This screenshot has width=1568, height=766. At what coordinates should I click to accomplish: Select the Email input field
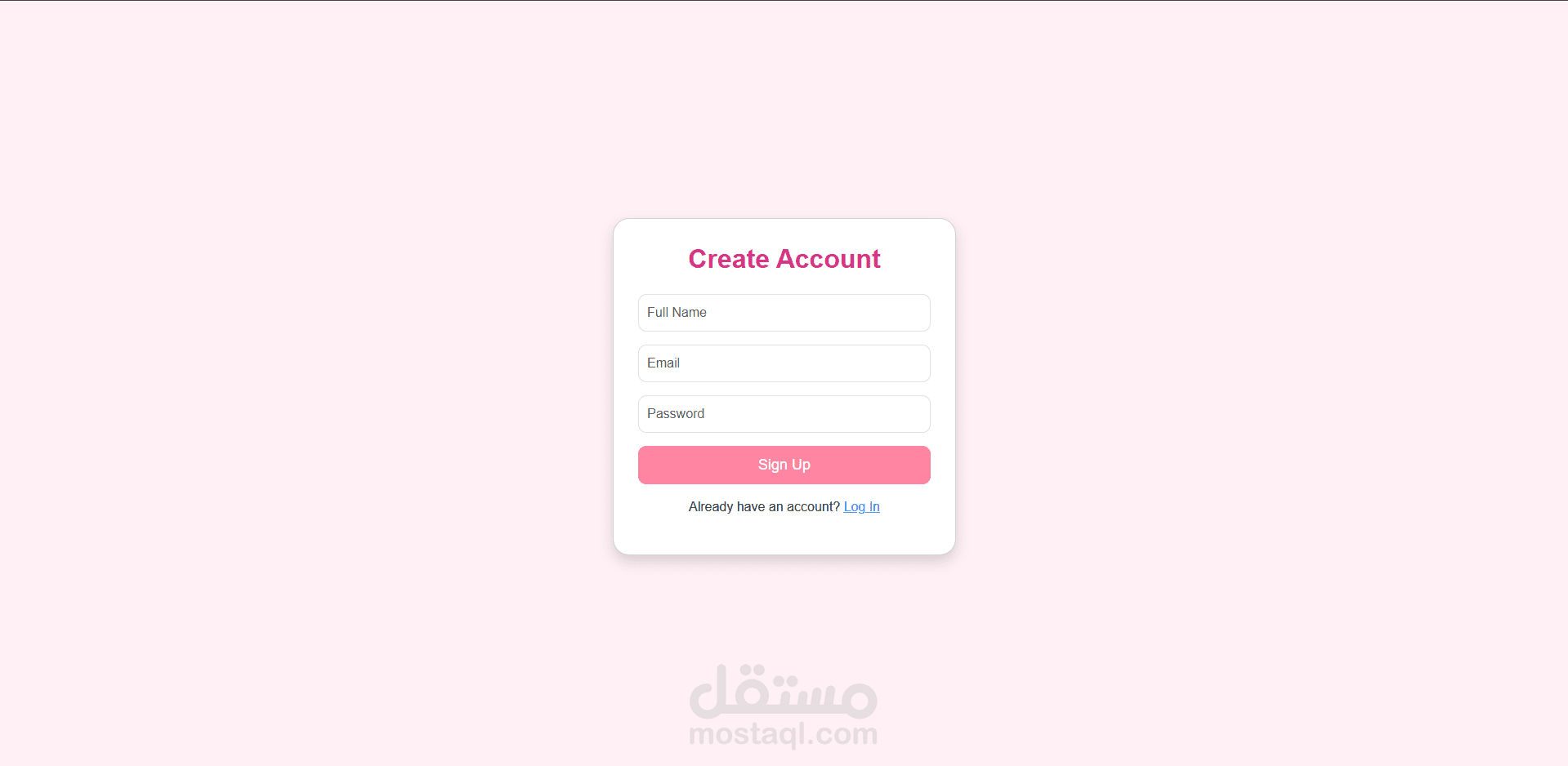[x=784, y=363]
